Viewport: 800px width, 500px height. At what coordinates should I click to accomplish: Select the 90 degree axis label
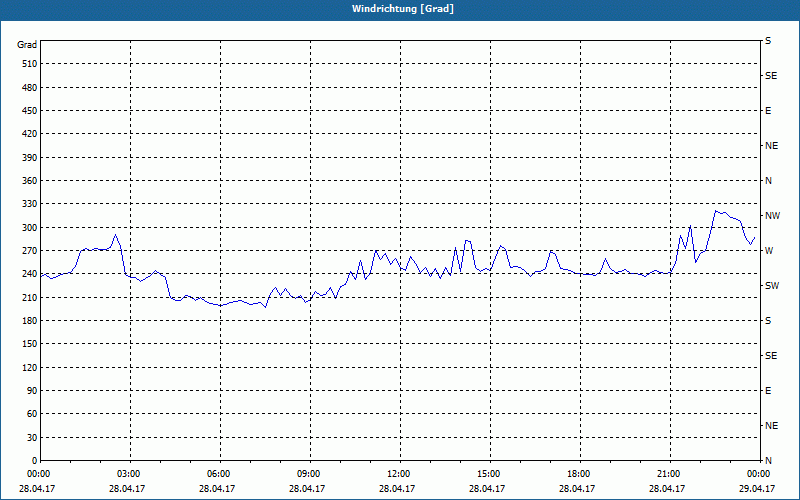coord(32,391)
